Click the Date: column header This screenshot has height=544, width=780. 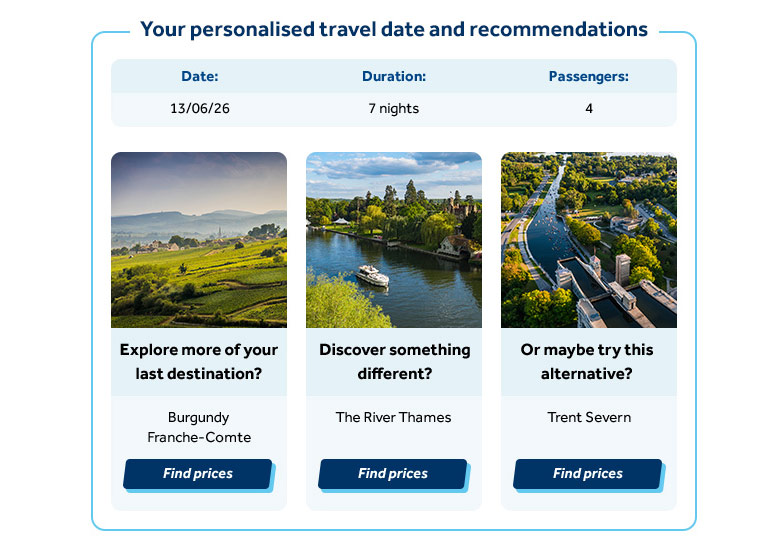[200, 76]
